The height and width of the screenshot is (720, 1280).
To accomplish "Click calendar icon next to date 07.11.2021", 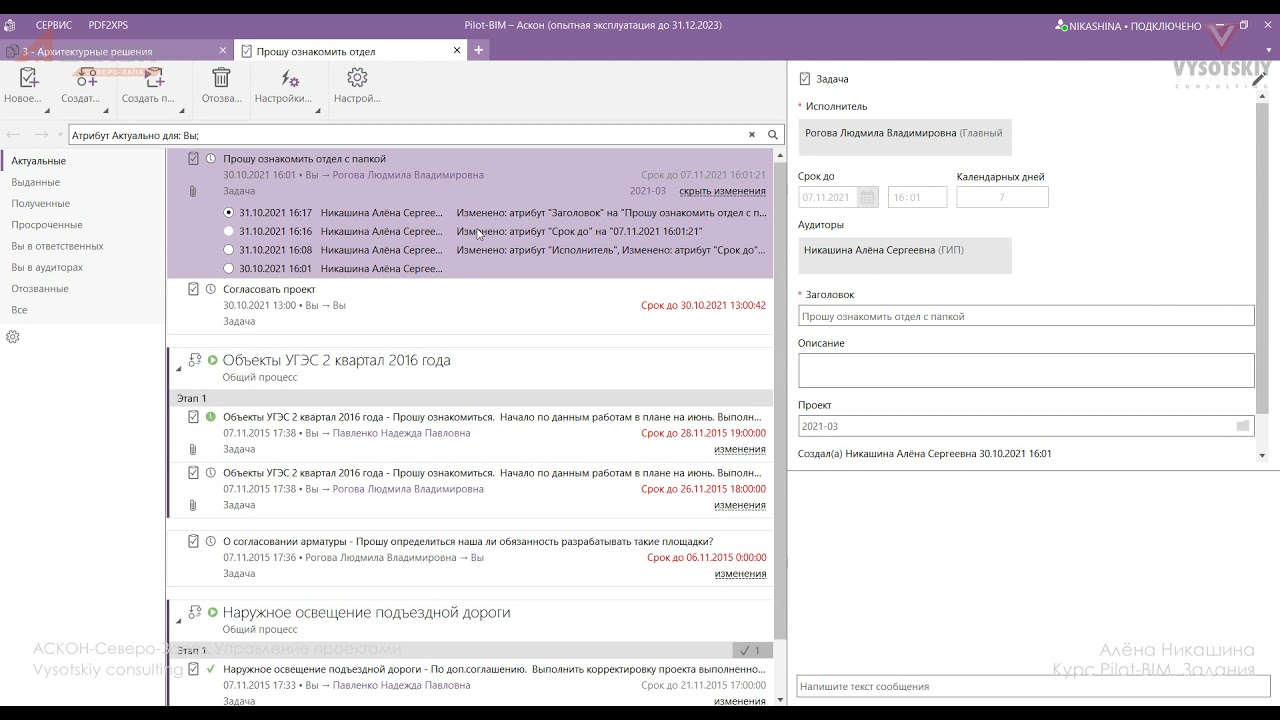I will click(x=867, y=198).
